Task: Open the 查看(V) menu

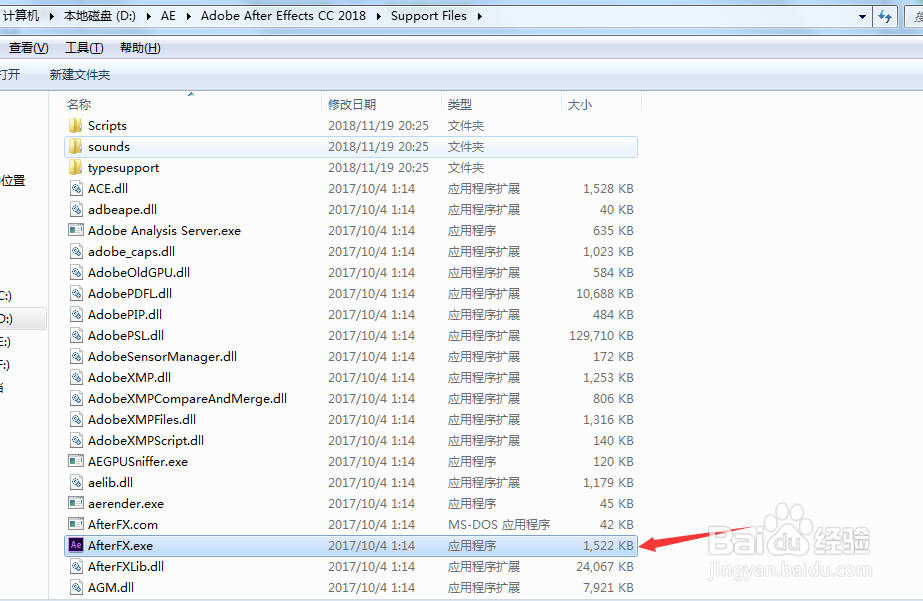Action: [x=28, y=47]
